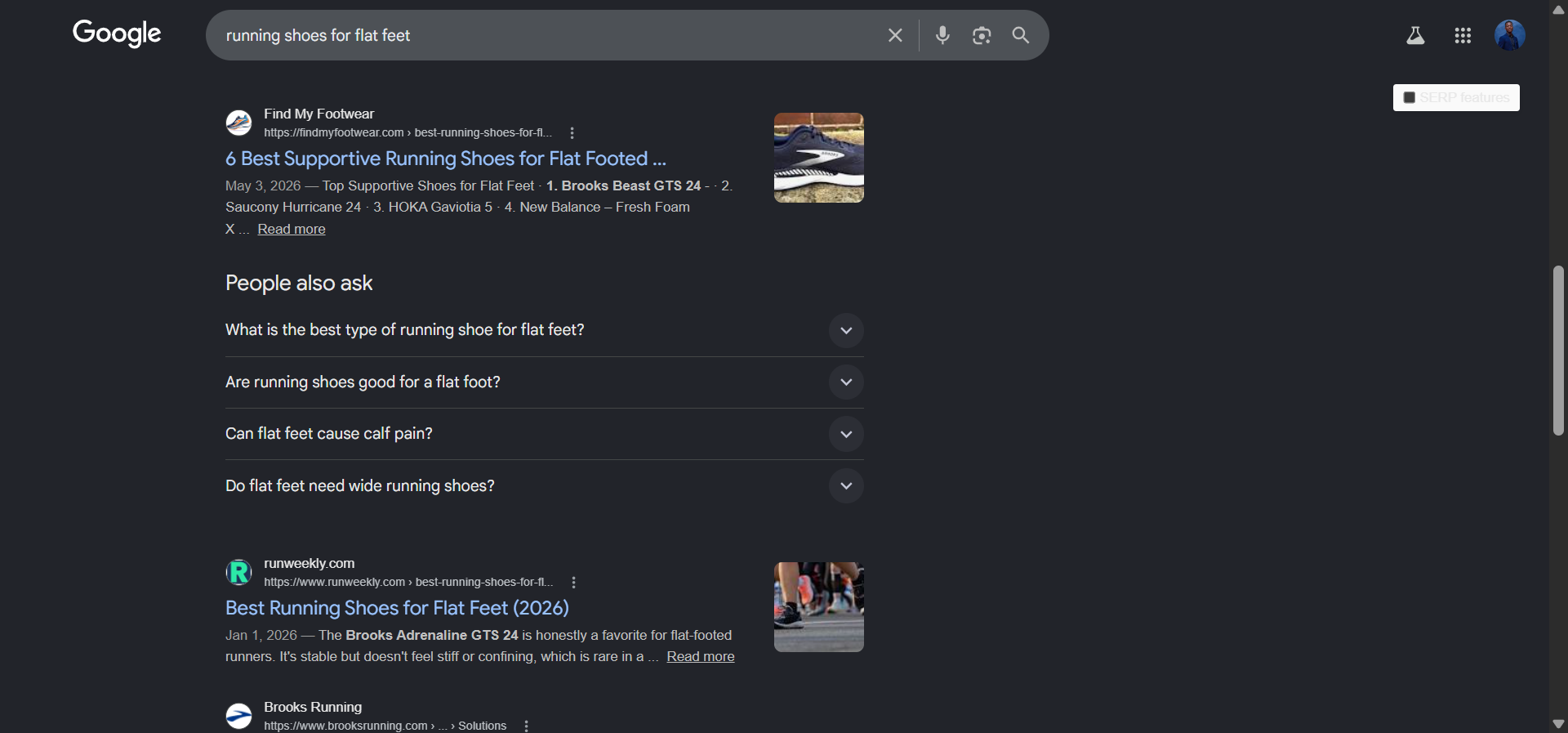Image resolution: width=1568 pixels, height=733 pixels.
Task: Click runweekly.com site favicon
Action: [238, 572]
